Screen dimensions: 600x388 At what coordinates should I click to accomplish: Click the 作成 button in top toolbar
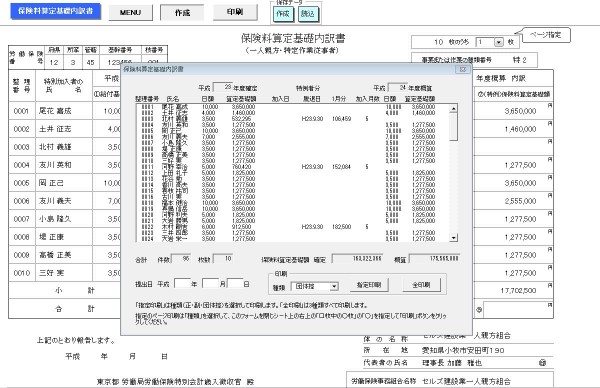coord(182,13)
